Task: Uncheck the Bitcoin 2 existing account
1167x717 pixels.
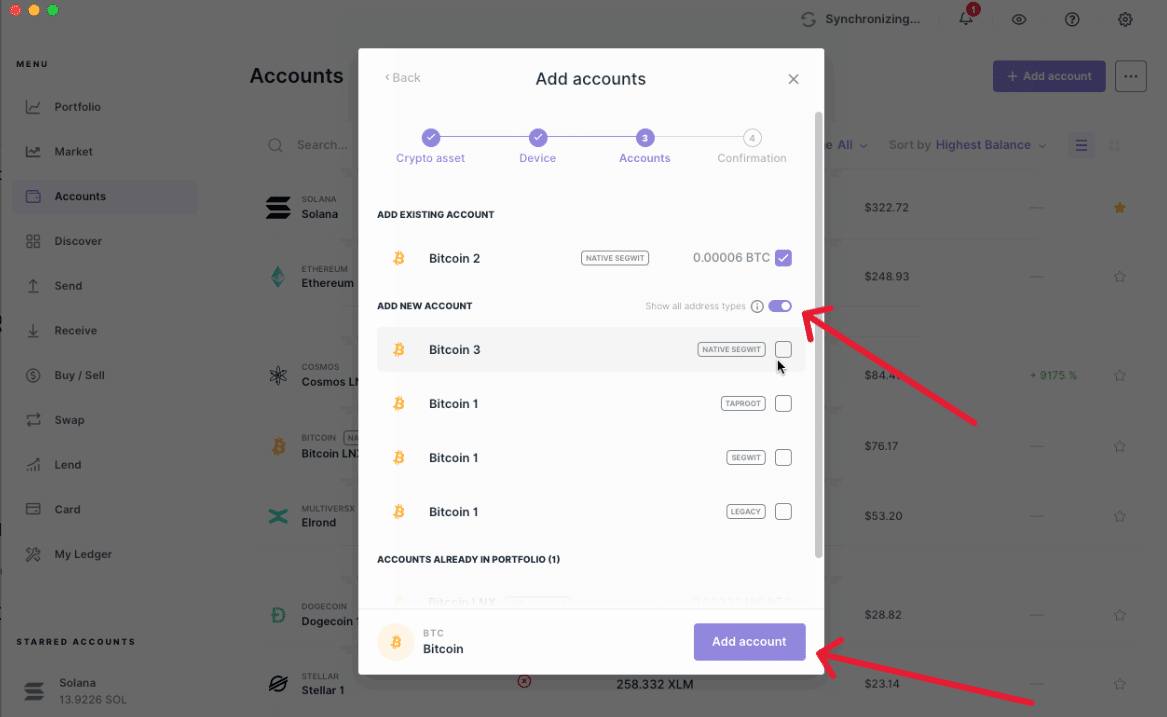Action: click(783, 258)
